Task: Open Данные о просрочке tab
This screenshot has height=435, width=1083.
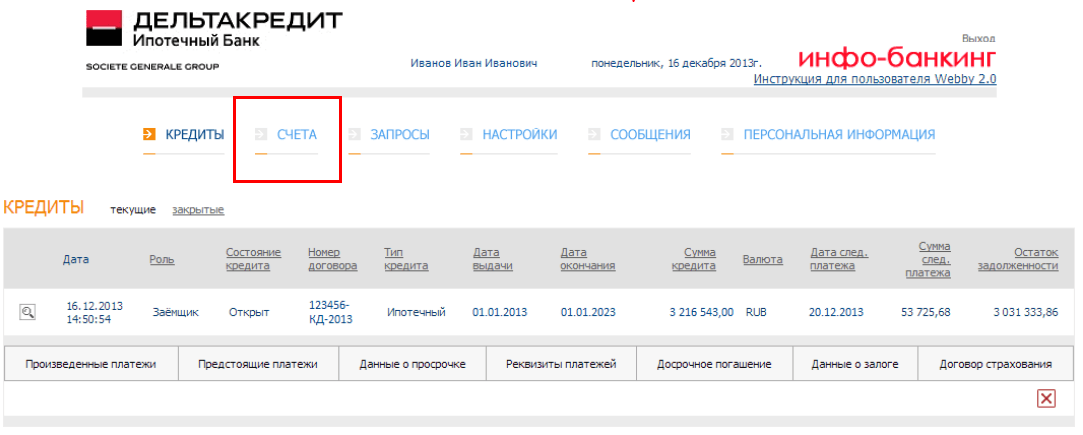Action: [x=412, y=364]
